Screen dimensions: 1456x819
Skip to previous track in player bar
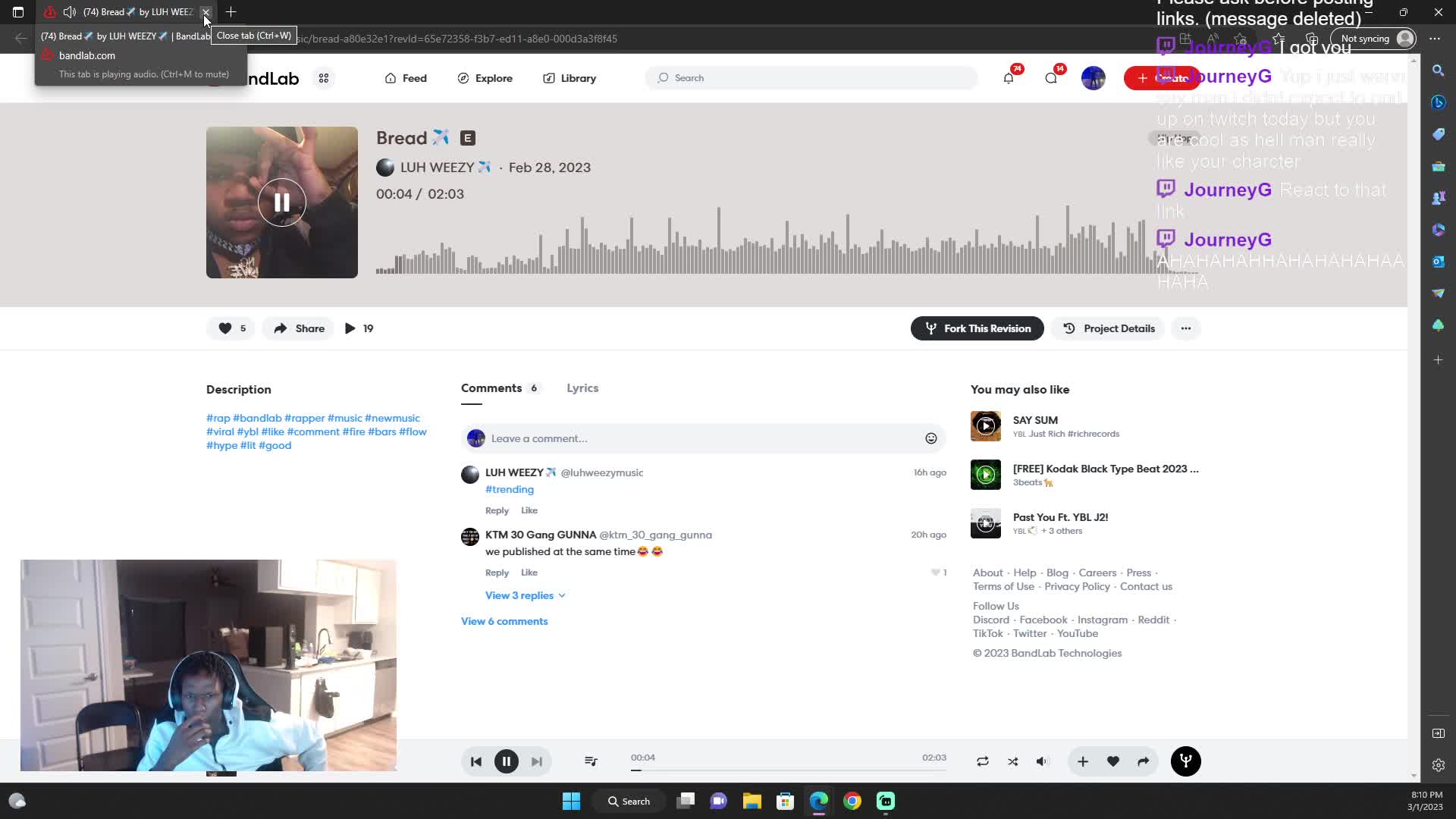(476, 761)
